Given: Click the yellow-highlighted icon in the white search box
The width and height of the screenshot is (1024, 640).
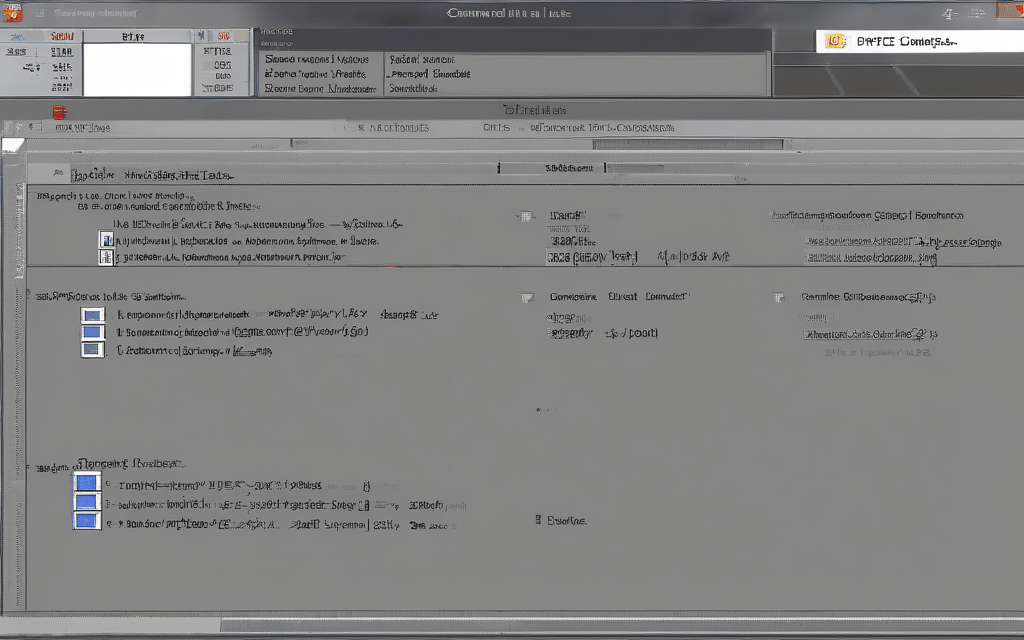Looking at the screenshot, I should (836, 41).
